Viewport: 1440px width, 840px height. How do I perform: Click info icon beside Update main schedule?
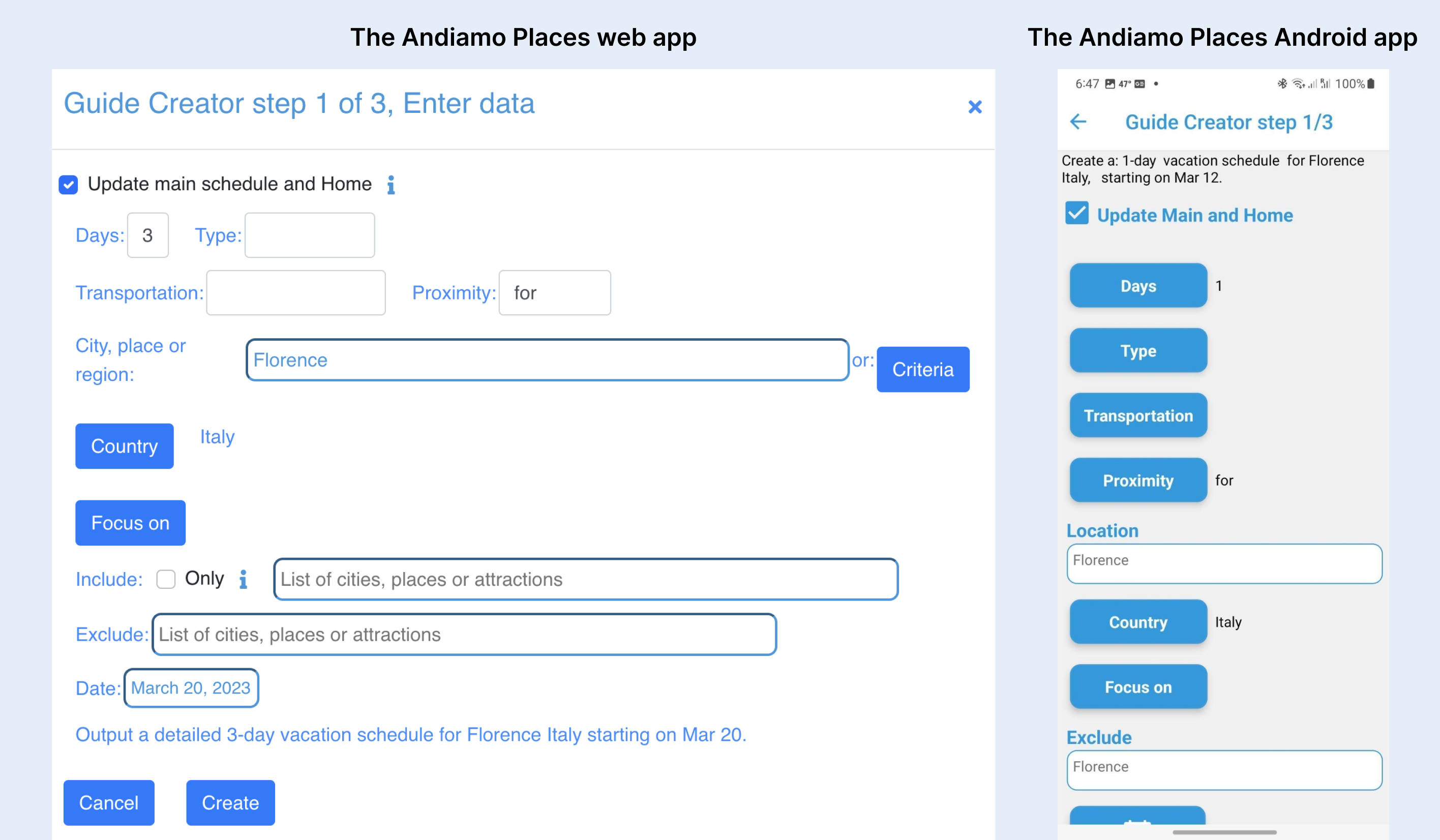391,185
